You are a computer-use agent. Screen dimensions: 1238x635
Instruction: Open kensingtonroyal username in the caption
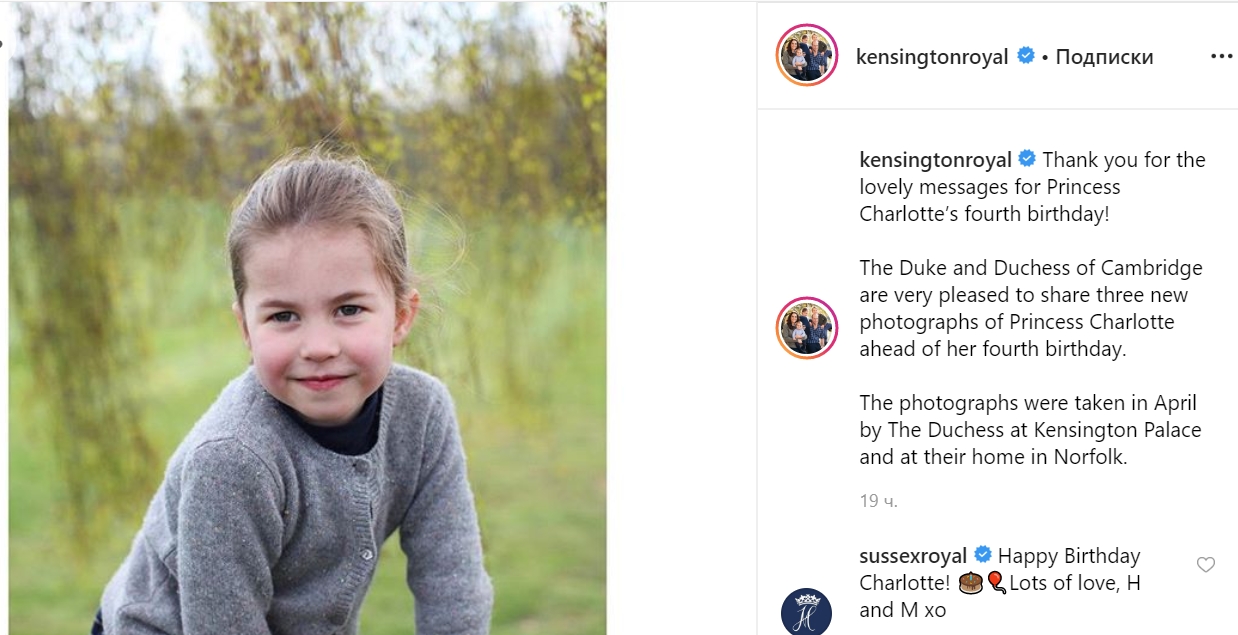click(935, 160)
